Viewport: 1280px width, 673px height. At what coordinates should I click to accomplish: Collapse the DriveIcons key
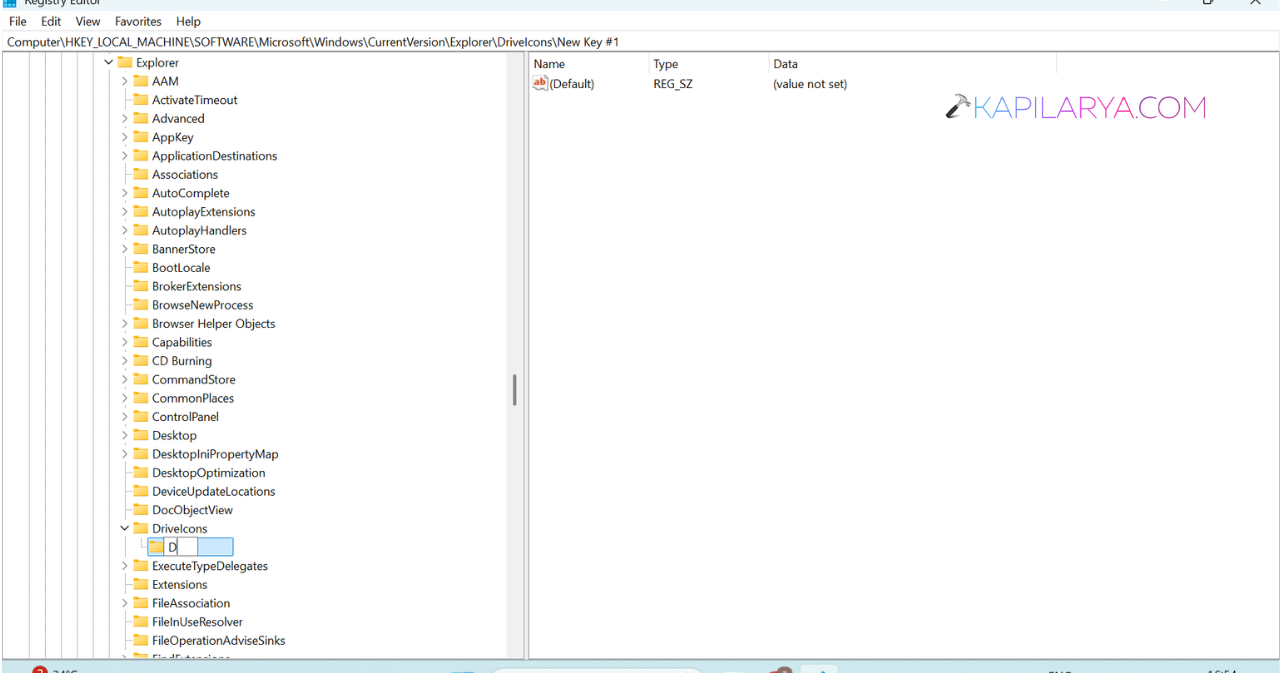tap(125, 529)
